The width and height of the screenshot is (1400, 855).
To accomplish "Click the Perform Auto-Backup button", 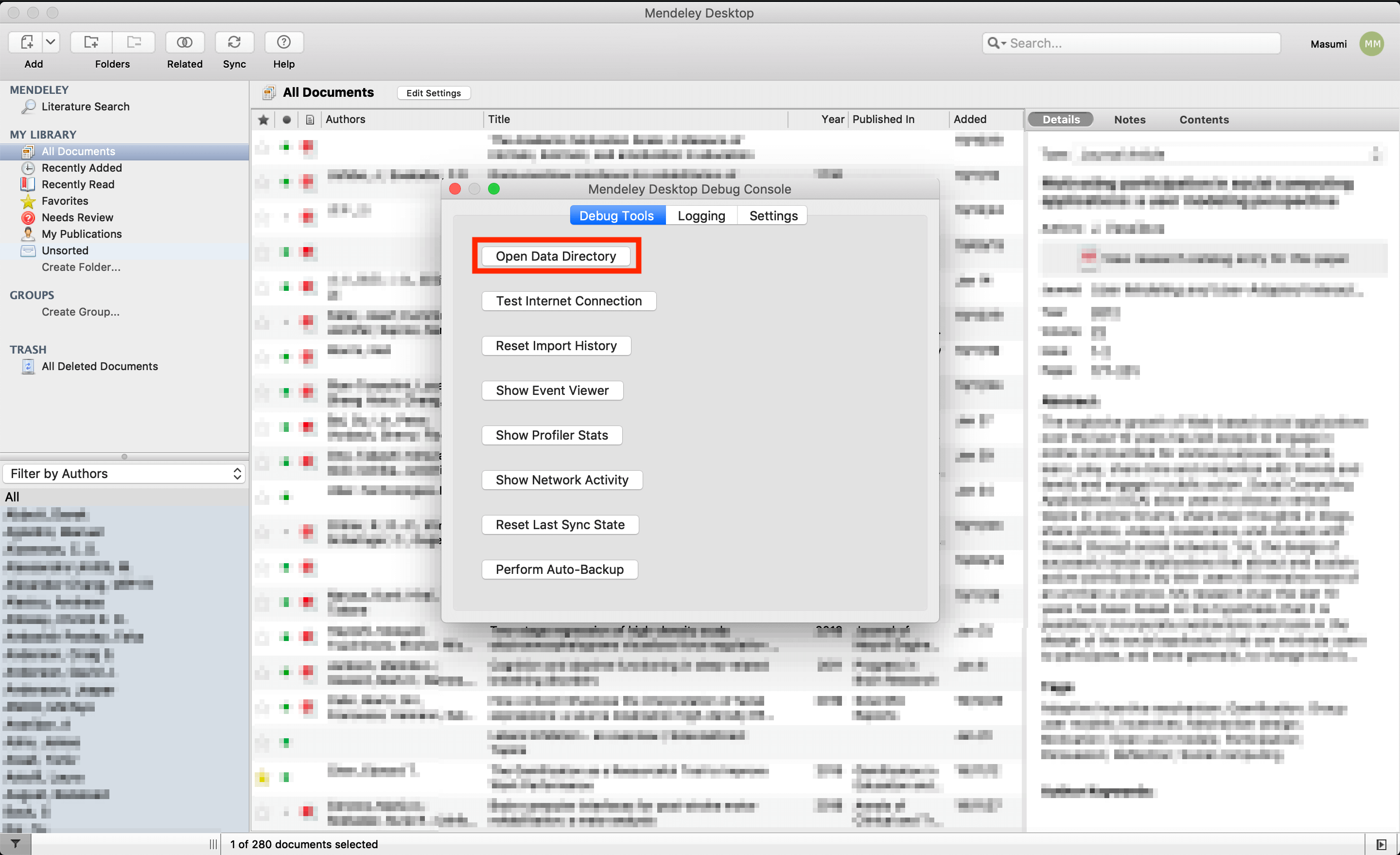I will 560,569.
